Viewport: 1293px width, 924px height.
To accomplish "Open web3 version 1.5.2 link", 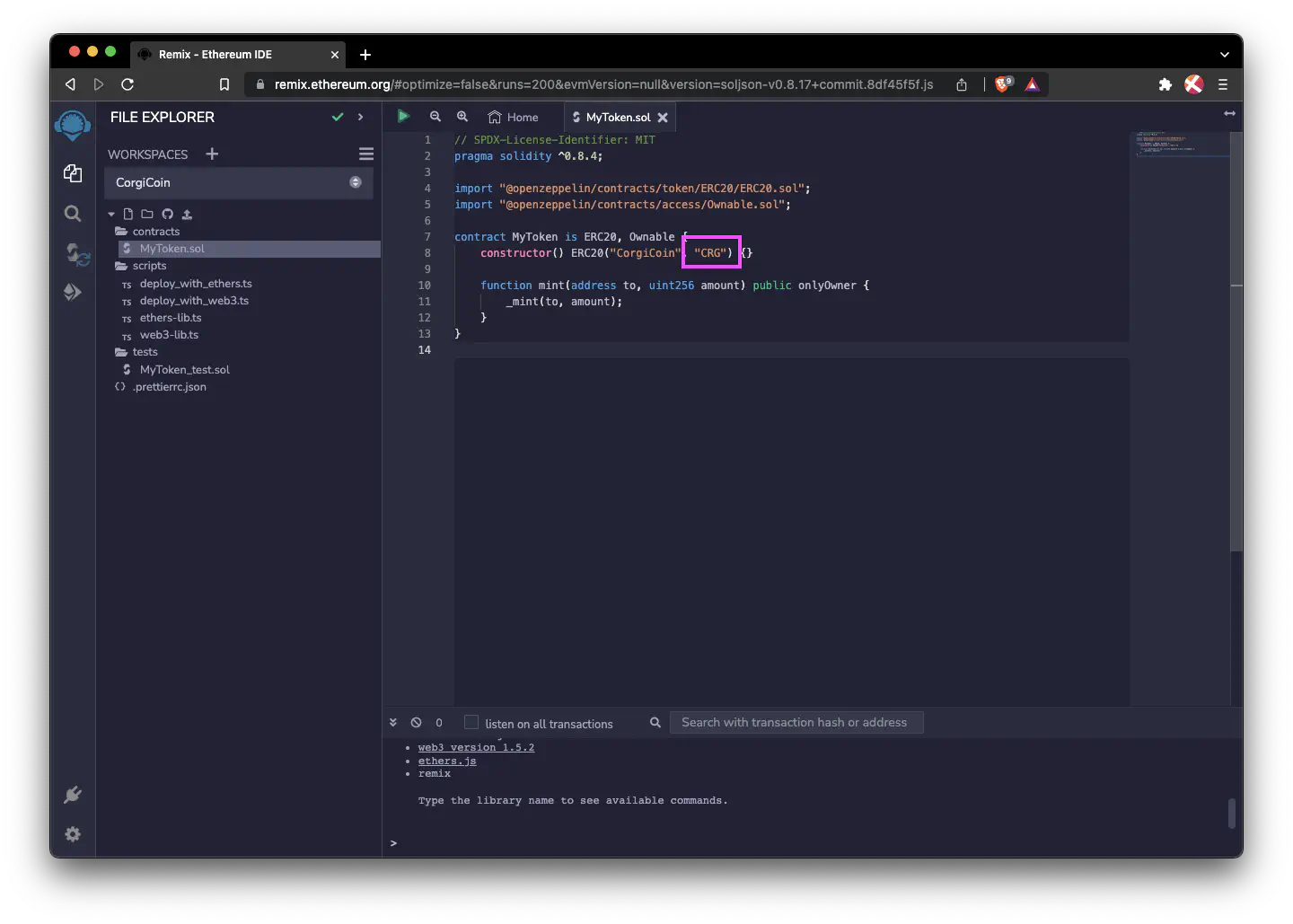I will (476, 747).
